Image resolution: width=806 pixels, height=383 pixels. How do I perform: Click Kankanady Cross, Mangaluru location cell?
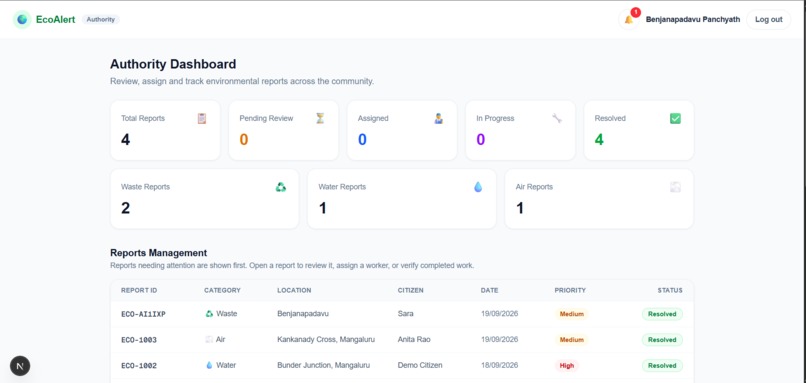[x=326, y=339]
